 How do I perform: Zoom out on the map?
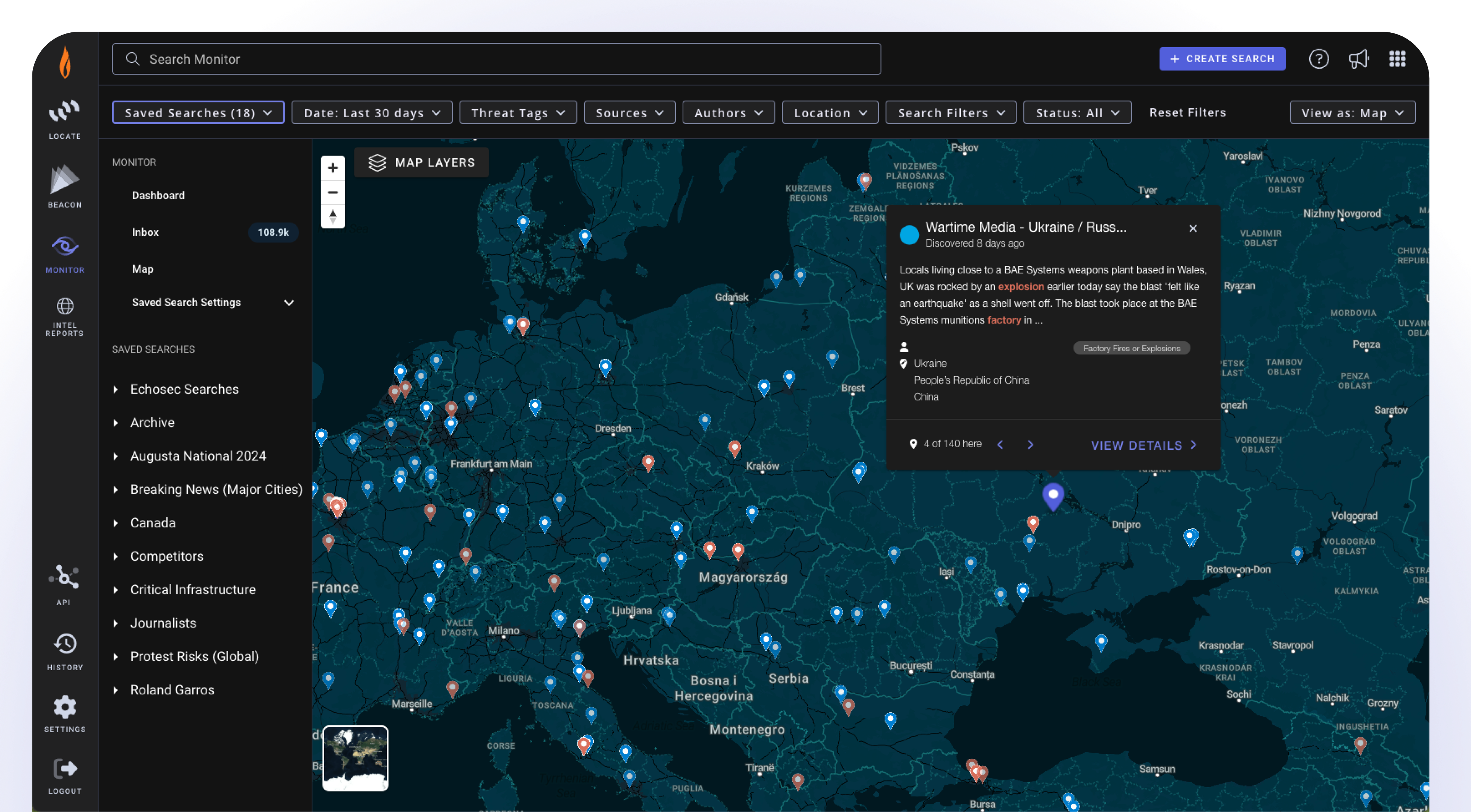coord(333,192)
